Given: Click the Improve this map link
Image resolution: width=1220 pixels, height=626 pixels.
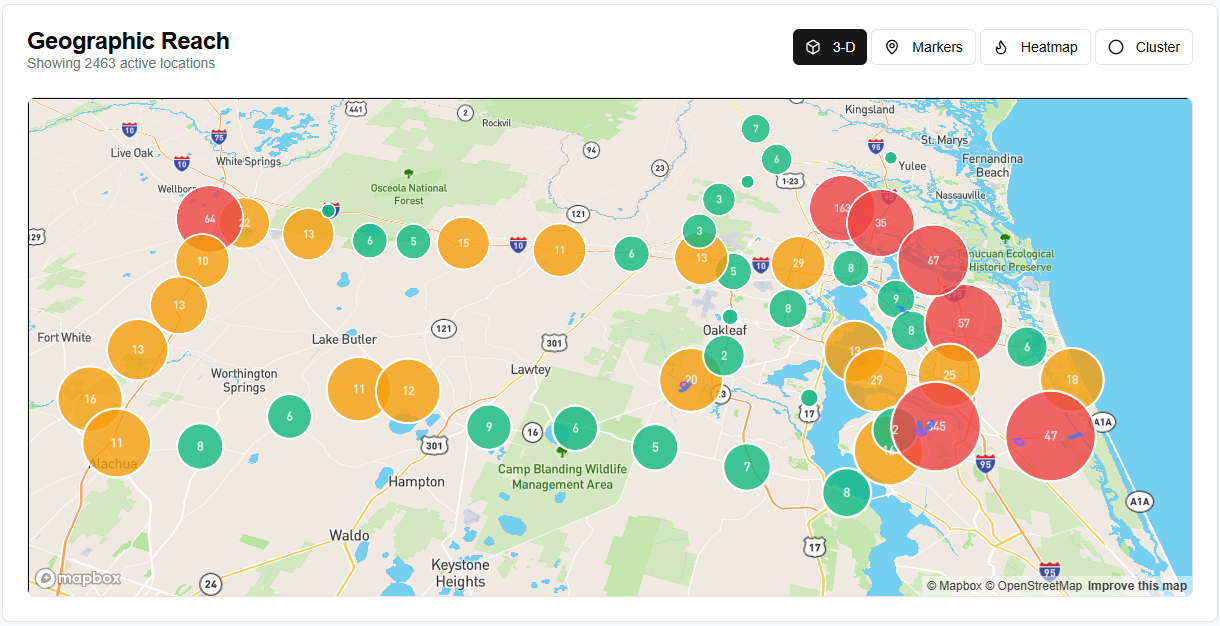Looking at the screenshot, I should click(x=1137, y=586).
